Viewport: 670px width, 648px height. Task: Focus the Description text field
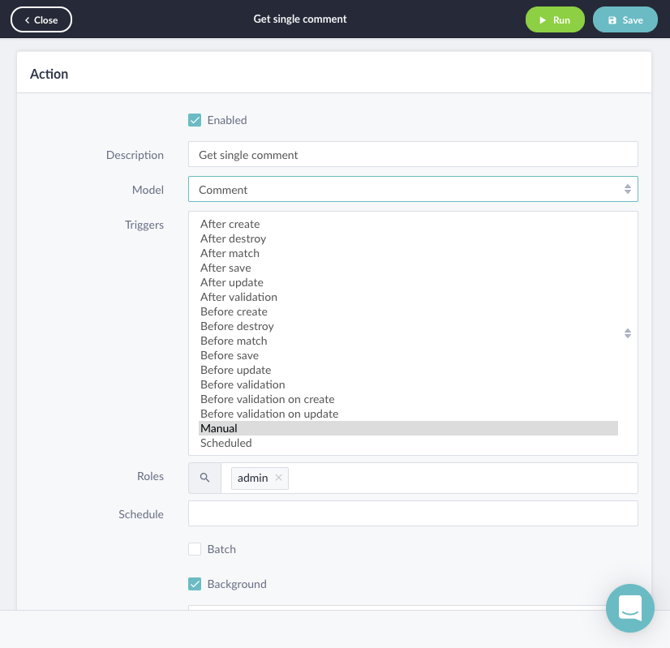tap(412, 155)
